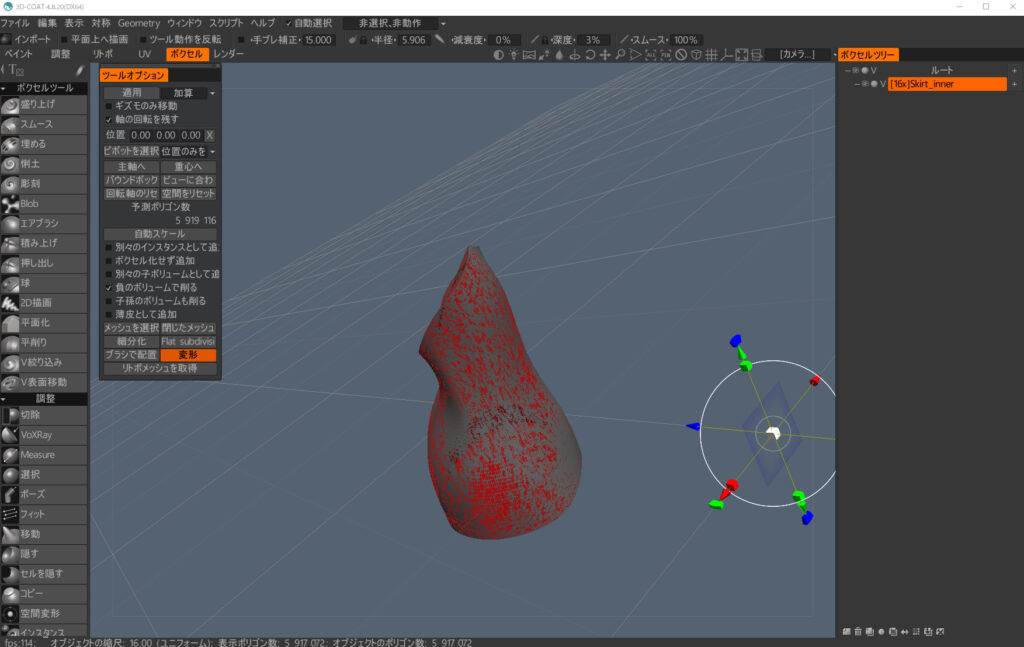Viewport: 1024px width, 647px height.
Task: Switch to the リトポ tab
Action: 102,53
